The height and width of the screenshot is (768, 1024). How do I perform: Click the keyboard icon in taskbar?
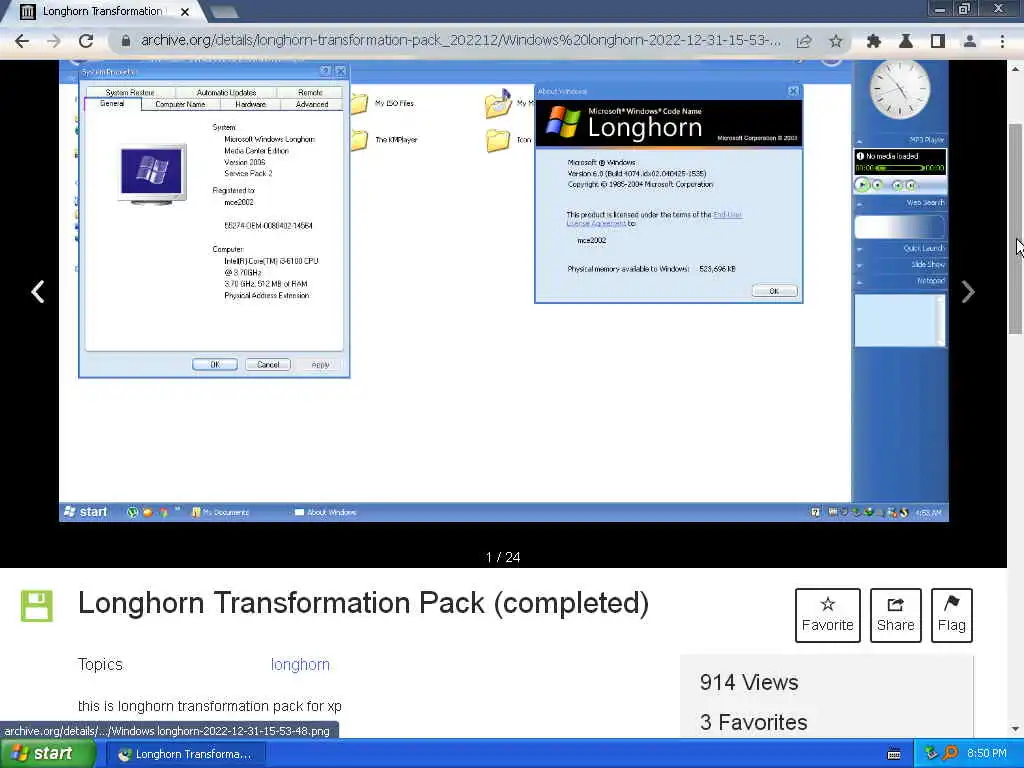tap(894, 754)
